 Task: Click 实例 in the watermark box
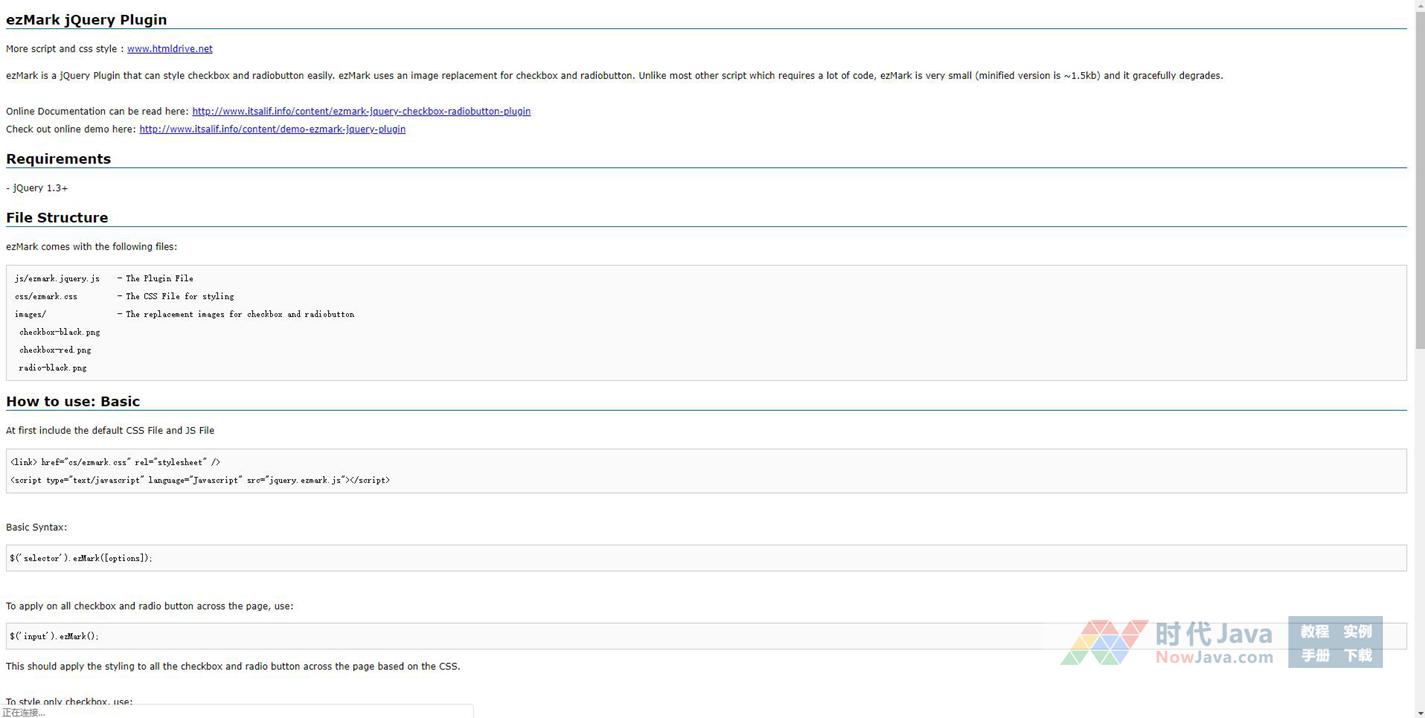pyautogui.click(x=1357, y=632)
